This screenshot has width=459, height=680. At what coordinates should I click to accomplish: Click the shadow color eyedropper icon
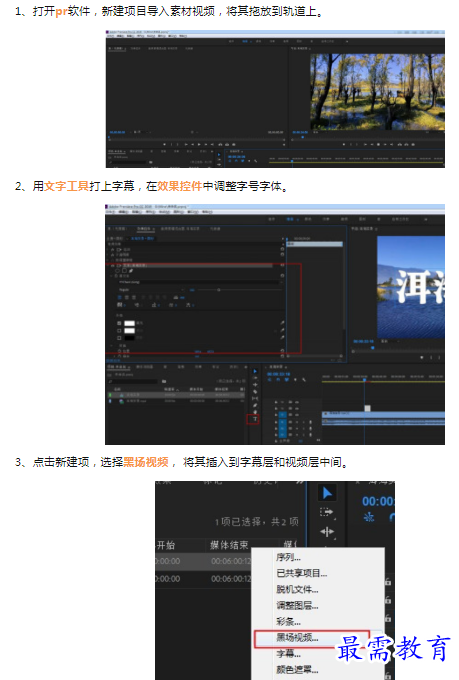coord(282,337)
